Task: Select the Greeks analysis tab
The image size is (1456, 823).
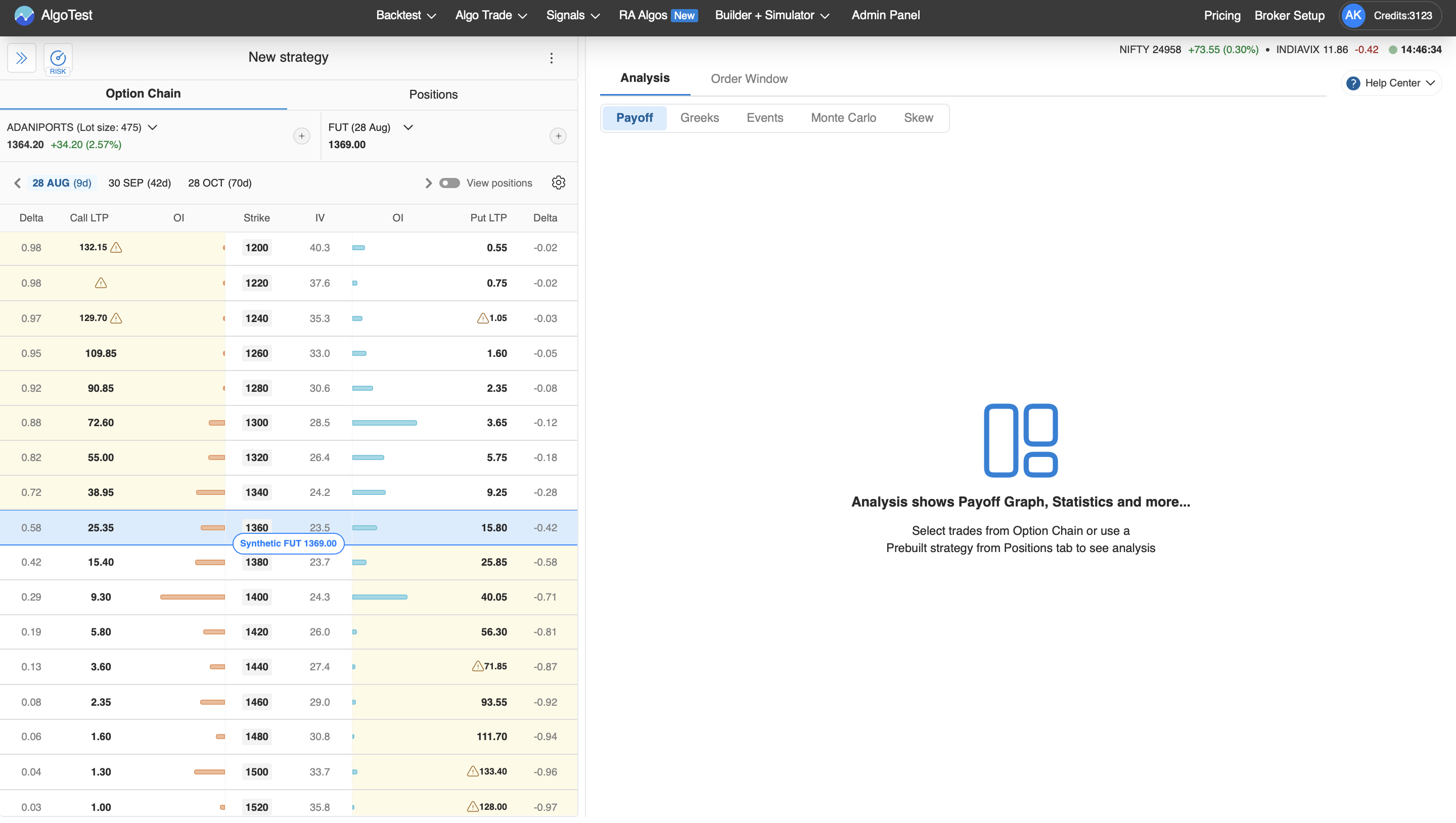Action: pyautogui.click(x=699, y=118)
